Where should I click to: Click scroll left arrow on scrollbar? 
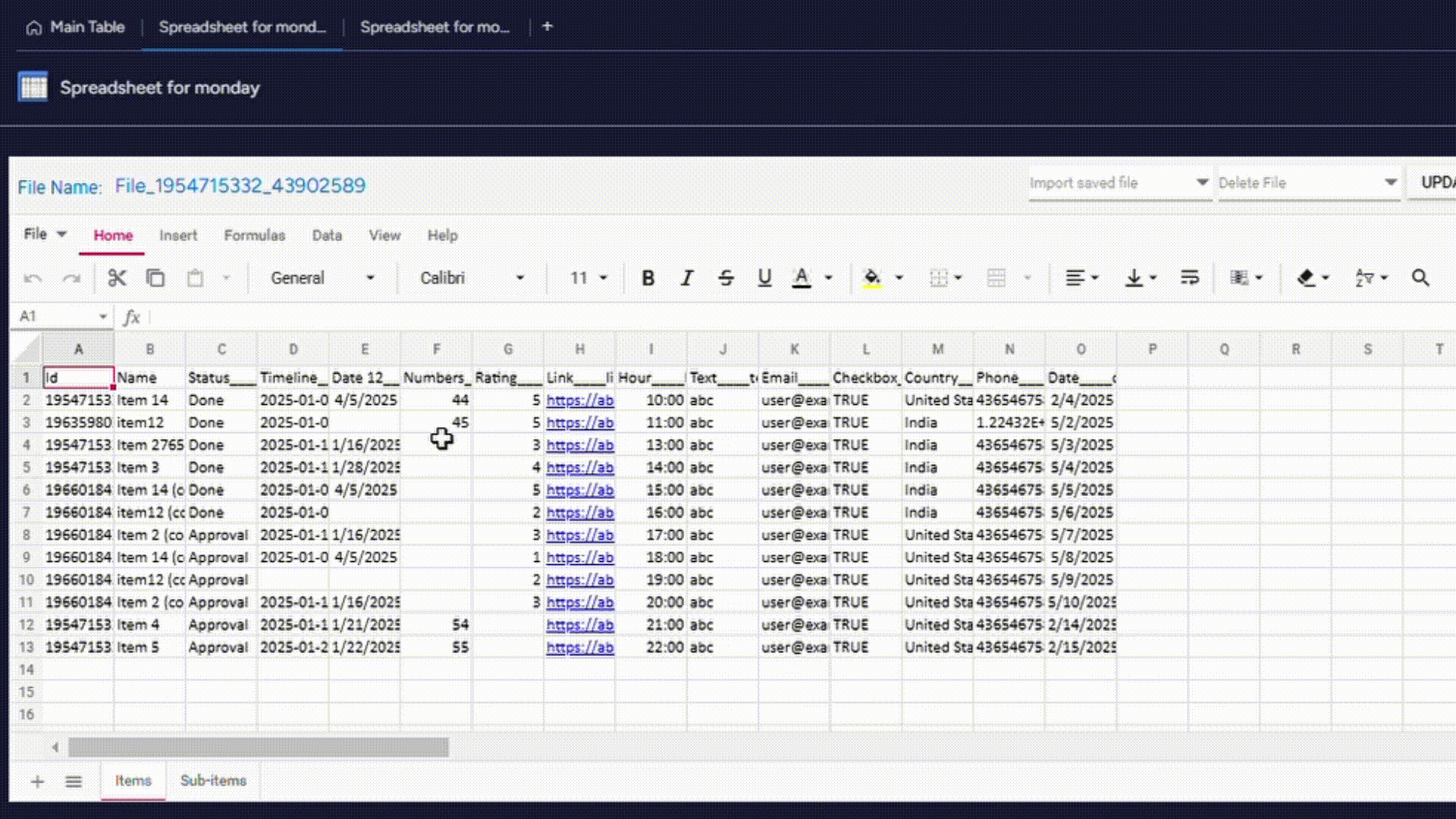[55, 748]
